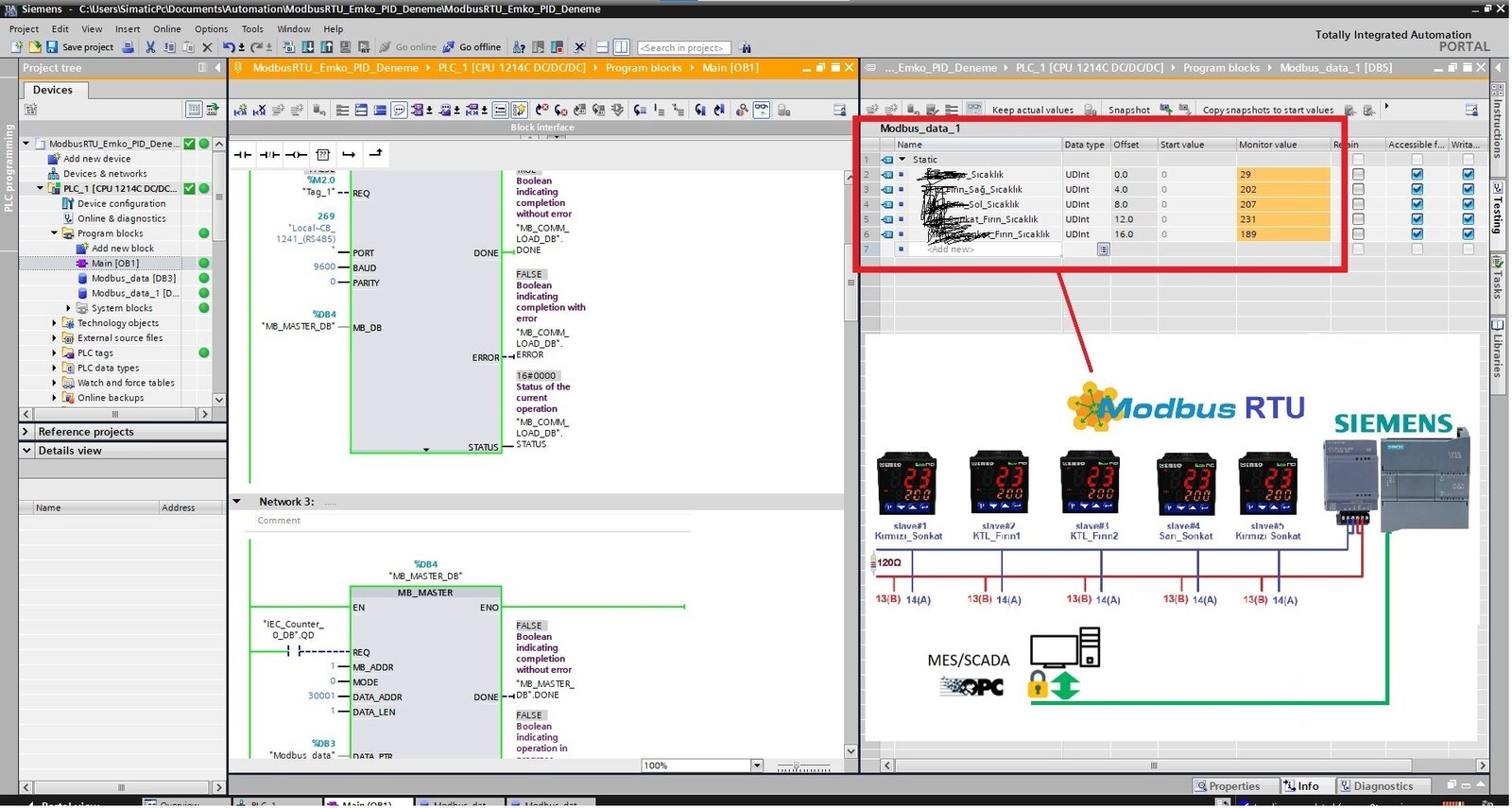Insert a normally closed contact
Image resolution: width=1512 pixels, height=808 pixels.
pyautogui.click(x=269, y=154)
